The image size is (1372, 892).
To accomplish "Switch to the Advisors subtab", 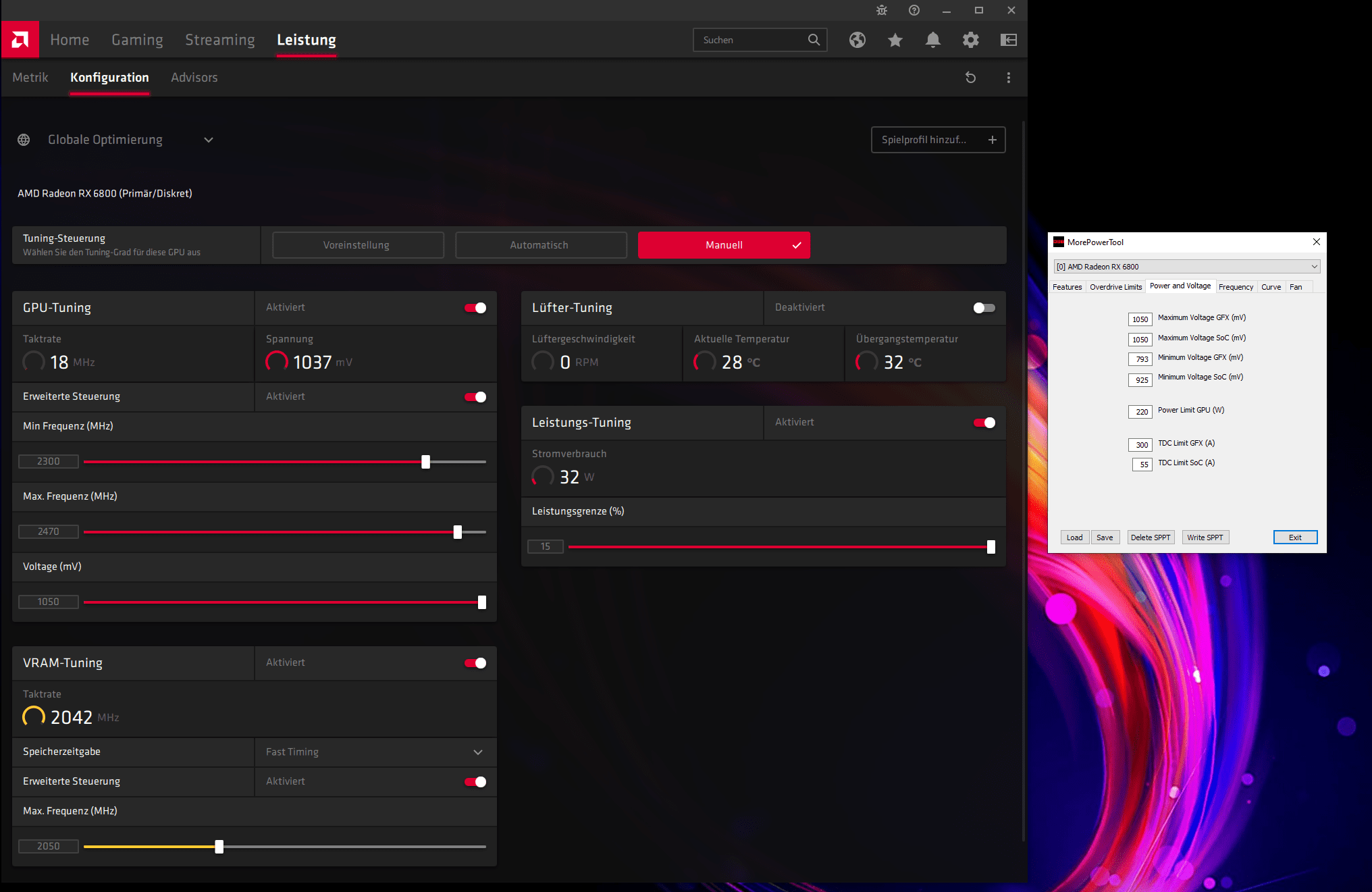I will point(194,78).
